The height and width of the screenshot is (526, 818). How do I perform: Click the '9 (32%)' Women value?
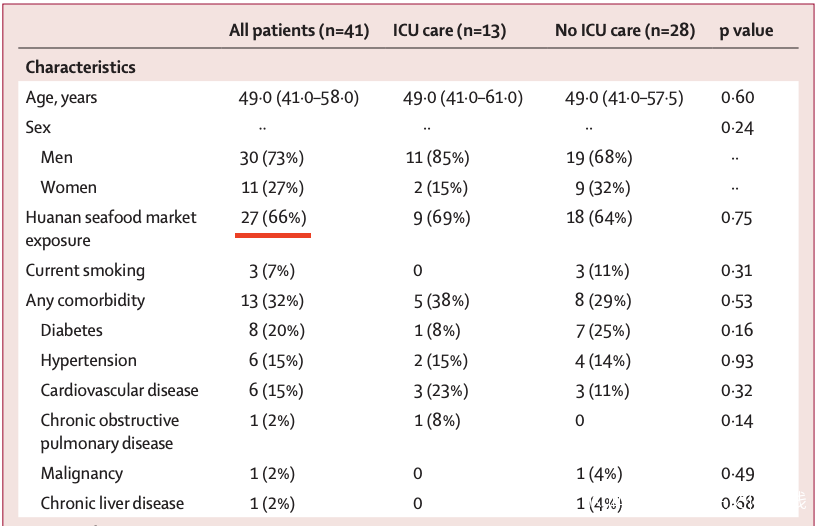[x=600, y=188]
